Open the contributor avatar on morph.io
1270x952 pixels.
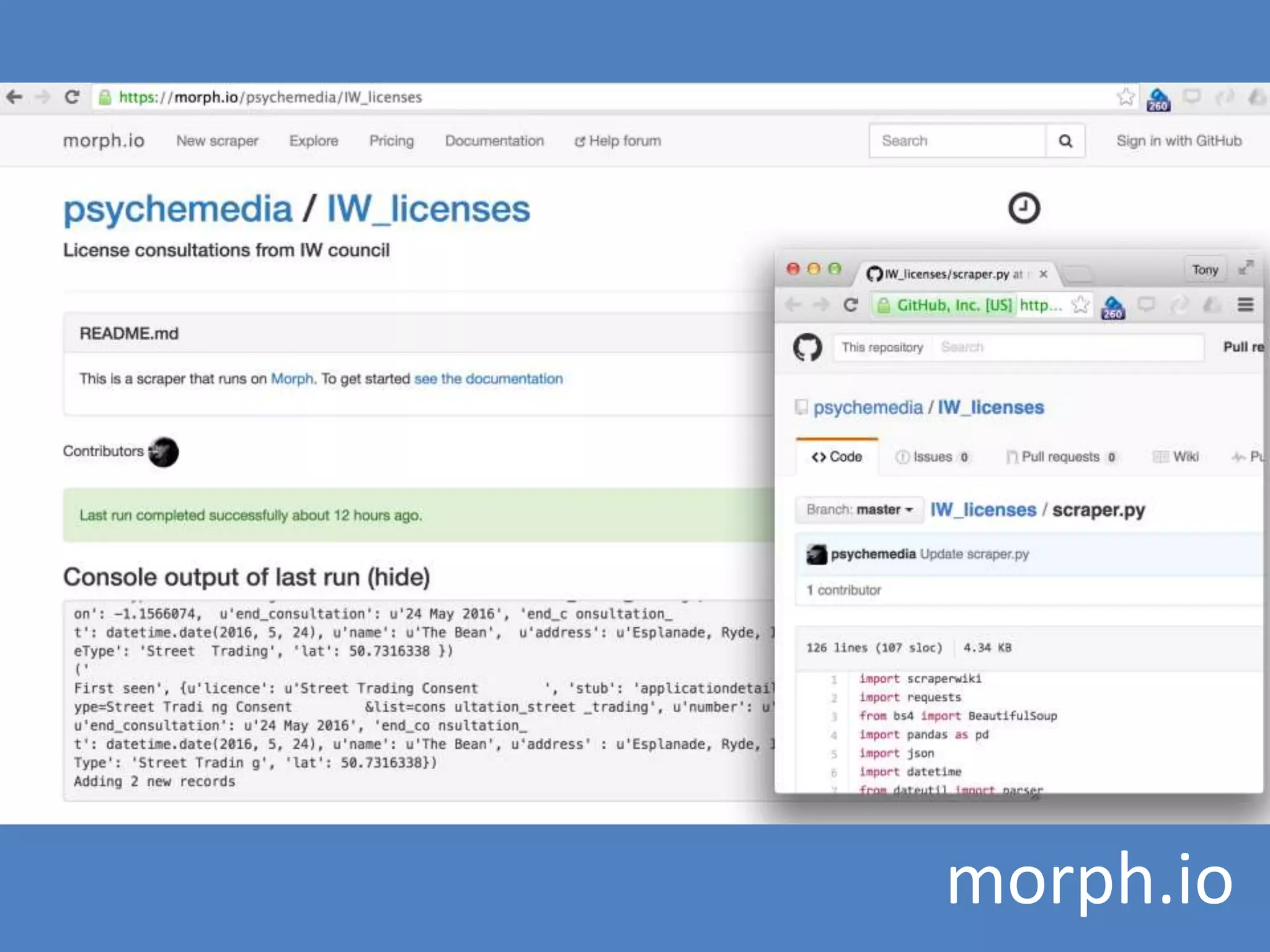[164, 452]
